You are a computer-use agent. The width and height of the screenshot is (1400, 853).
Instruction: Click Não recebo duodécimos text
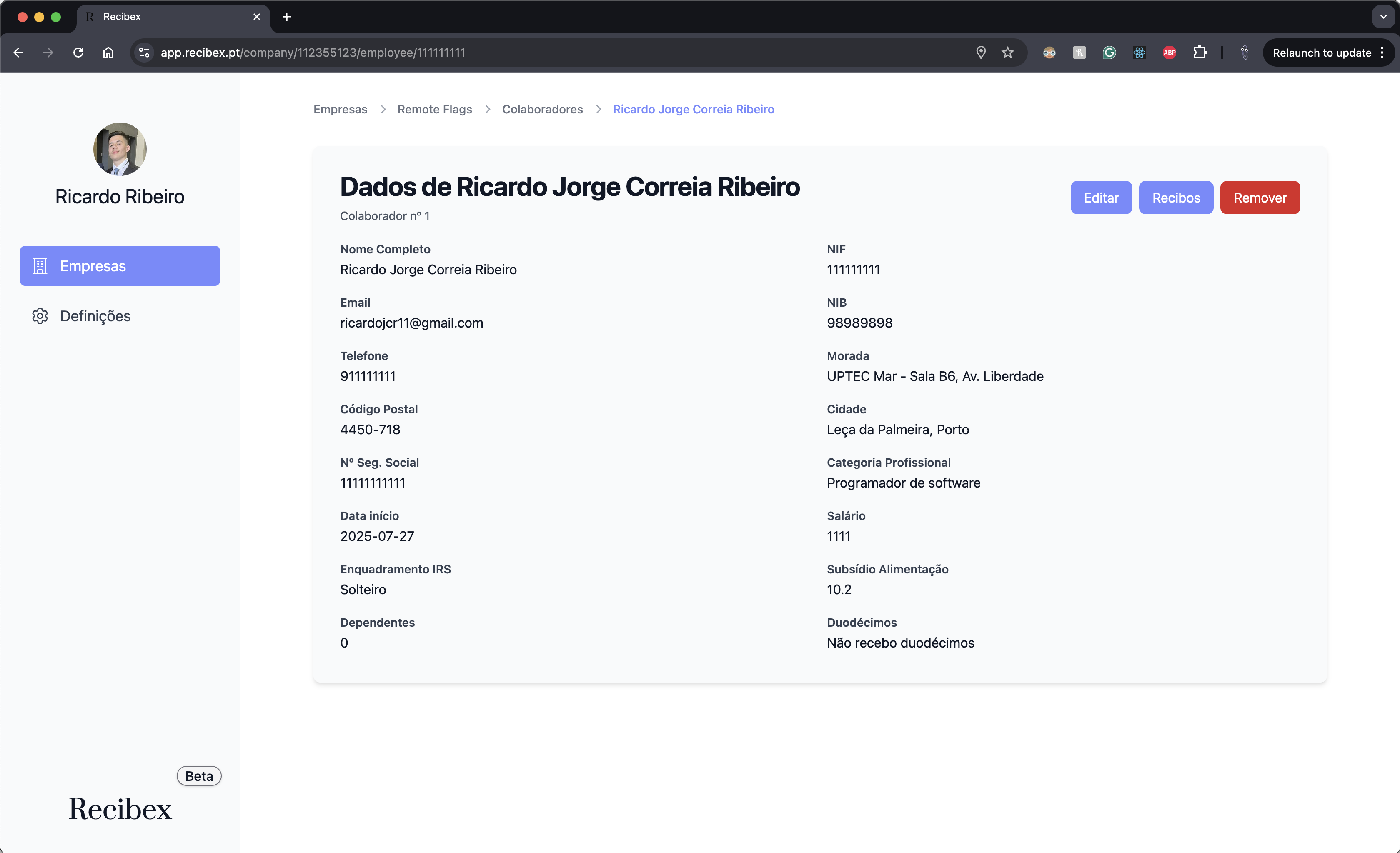(901, 643)
